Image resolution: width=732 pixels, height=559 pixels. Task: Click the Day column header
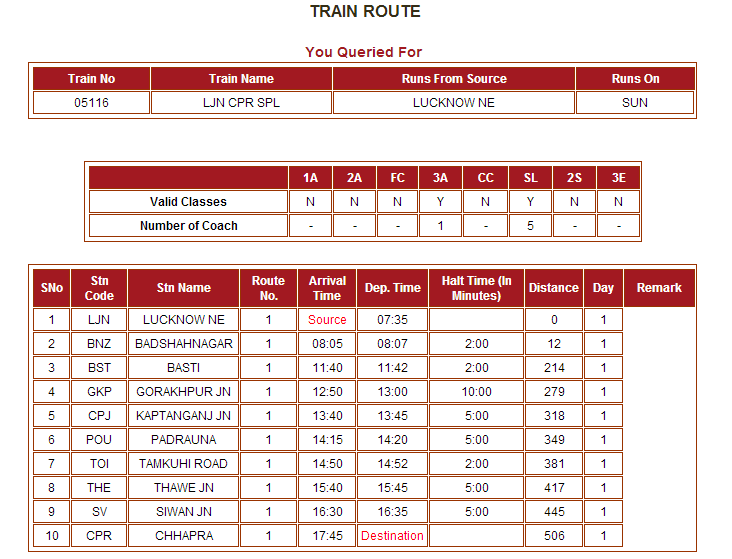[x=603, y=288]
